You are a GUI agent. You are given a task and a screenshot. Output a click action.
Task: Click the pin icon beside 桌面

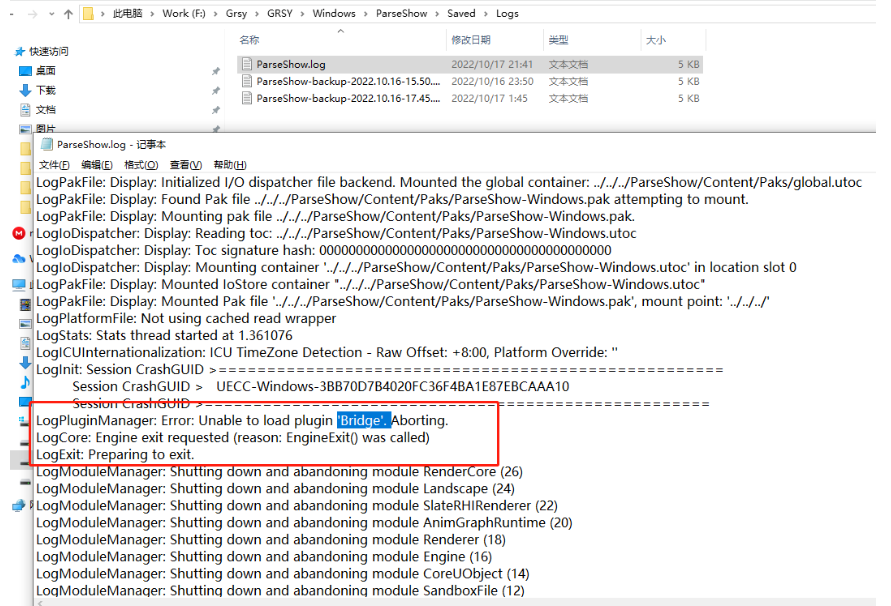point(216,71)
